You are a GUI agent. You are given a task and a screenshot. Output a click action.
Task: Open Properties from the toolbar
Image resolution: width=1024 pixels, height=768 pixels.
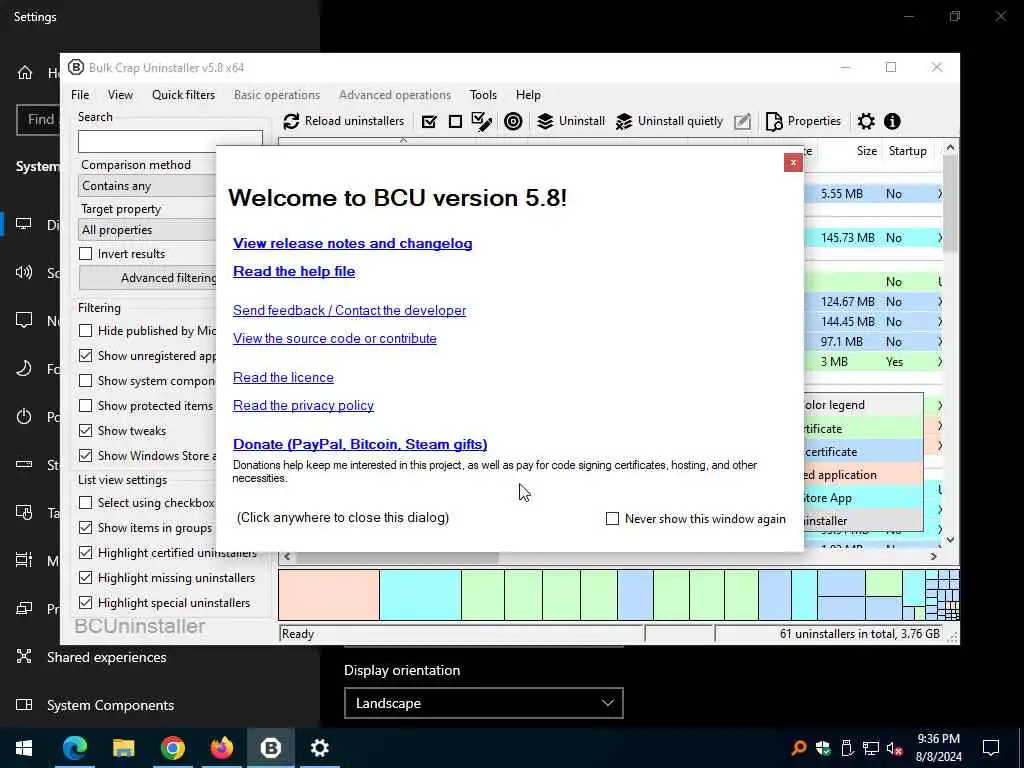[803, 121]
